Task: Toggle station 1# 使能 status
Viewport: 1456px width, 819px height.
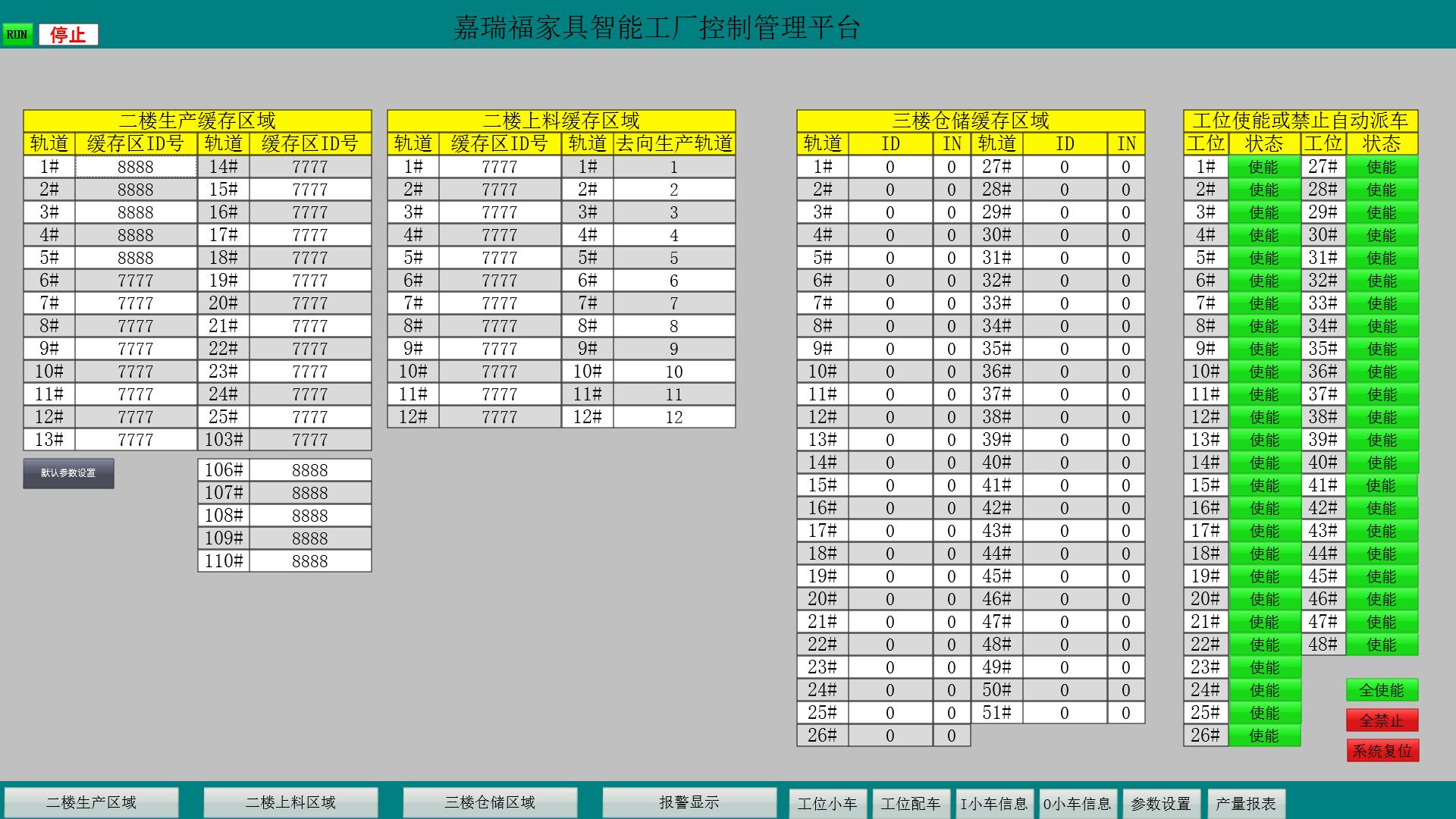Action: (1264, 167)
